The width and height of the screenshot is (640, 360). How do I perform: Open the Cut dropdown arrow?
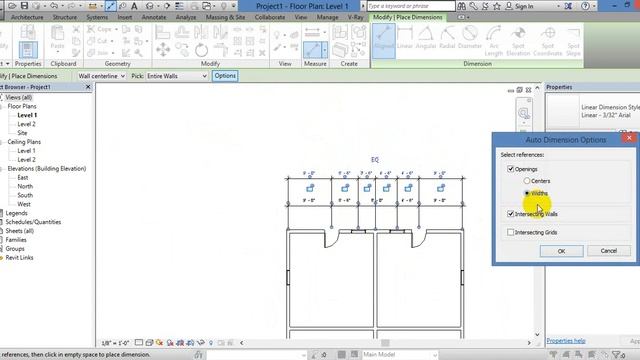pyautogui.click(x=112, y=41)
